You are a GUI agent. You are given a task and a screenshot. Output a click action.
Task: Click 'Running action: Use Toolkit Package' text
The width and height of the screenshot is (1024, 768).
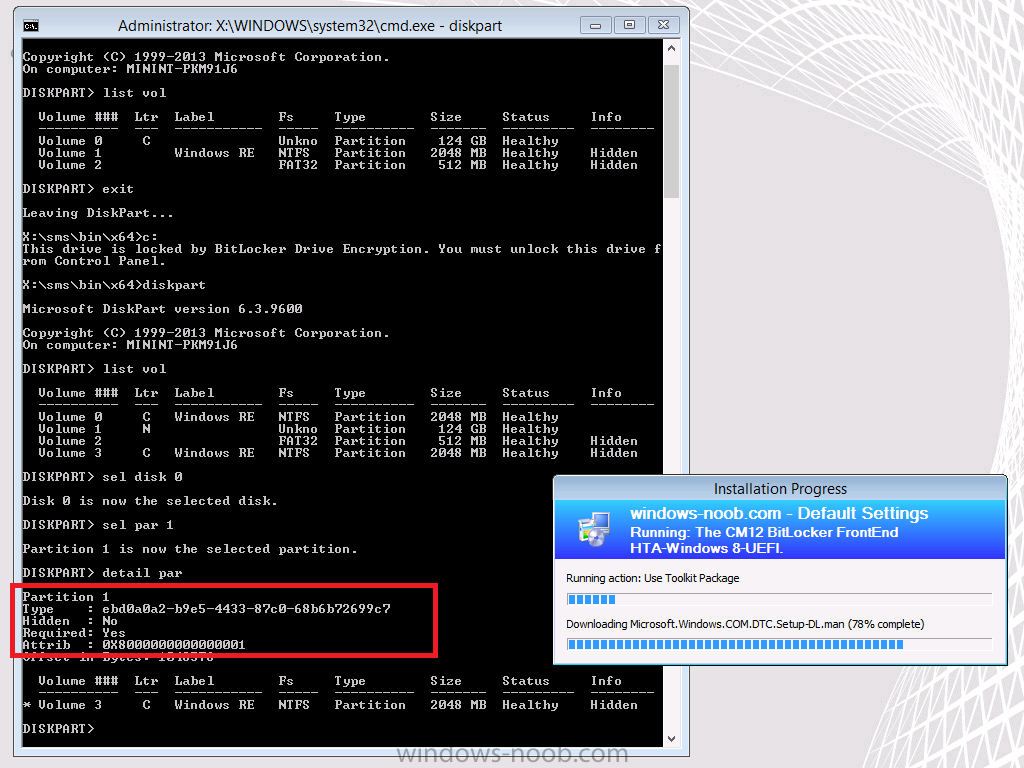pyautogui.click(x=652, y=578)
